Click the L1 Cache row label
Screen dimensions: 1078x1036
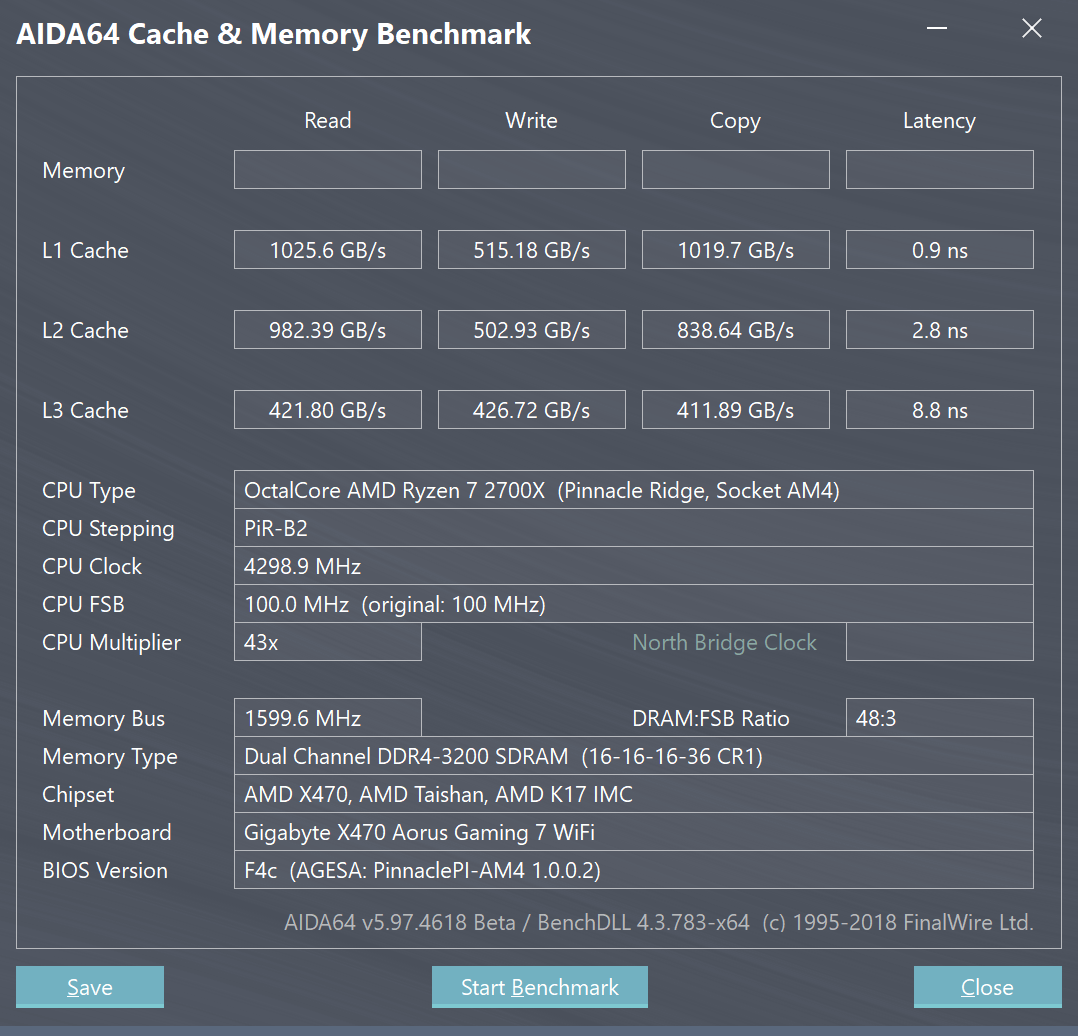click(x=85, y=250)
